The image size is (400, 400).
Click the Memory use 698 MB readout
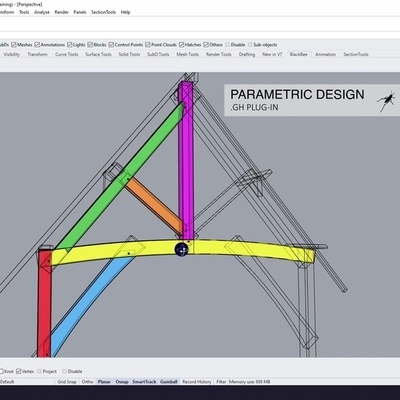(x=250, y=382)
